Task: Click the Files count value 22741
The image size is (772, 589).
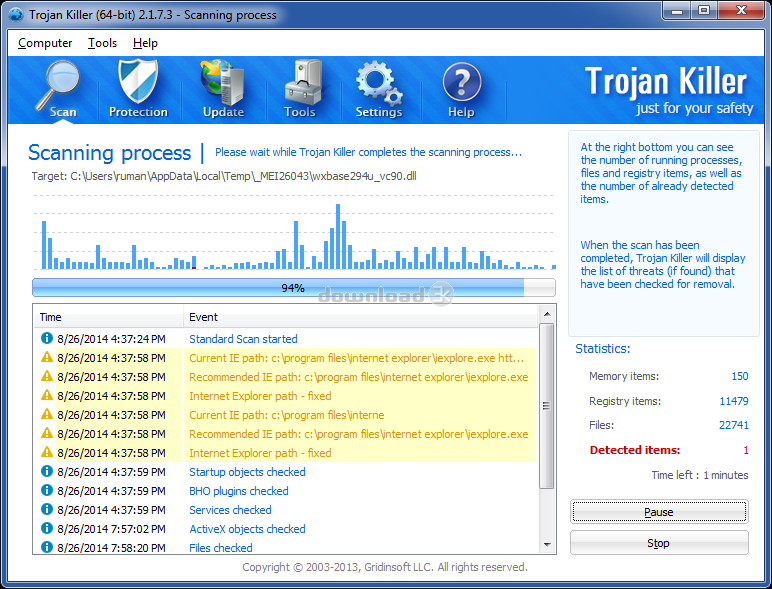Action: point(734,425)
